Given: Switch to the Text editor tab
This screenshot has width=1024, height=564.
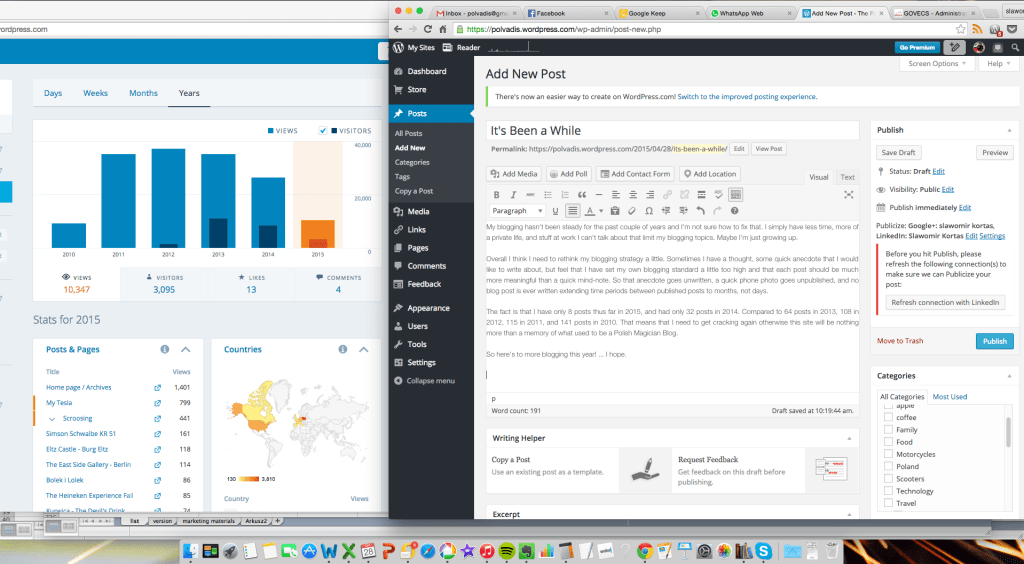Looking at the screenshot, I should [x=847, y=177].
